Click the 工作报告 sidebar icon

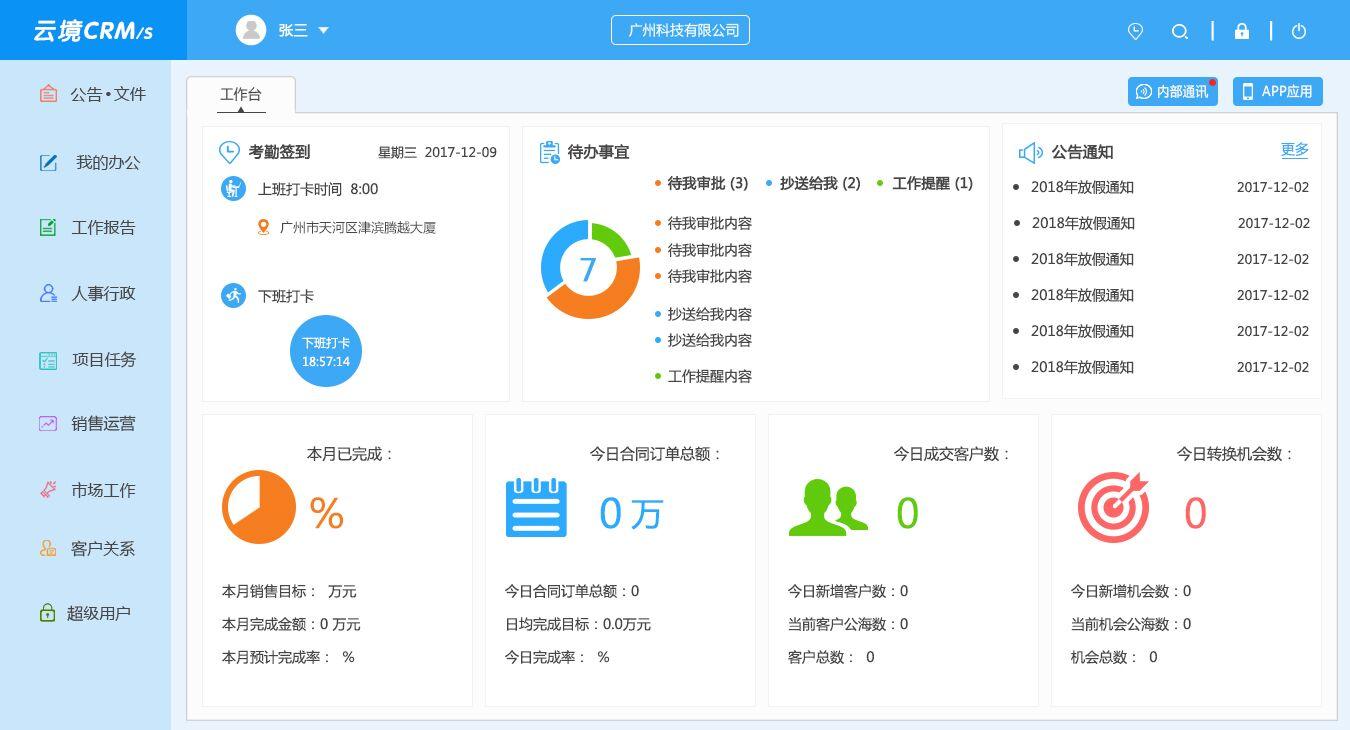click(48, 227)
